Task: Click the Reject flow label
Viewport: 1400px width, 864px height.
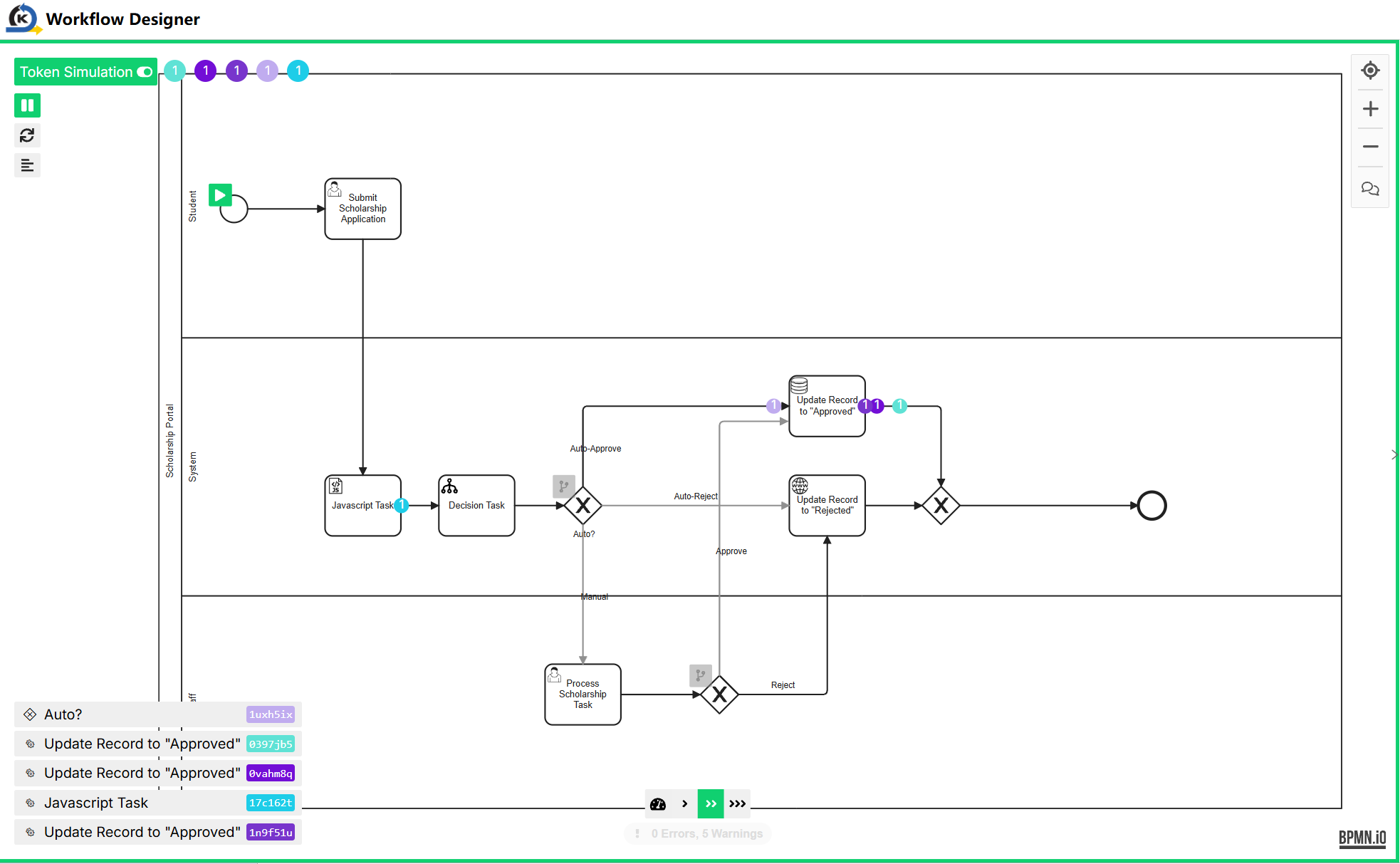Action: [x=783, y=685]
